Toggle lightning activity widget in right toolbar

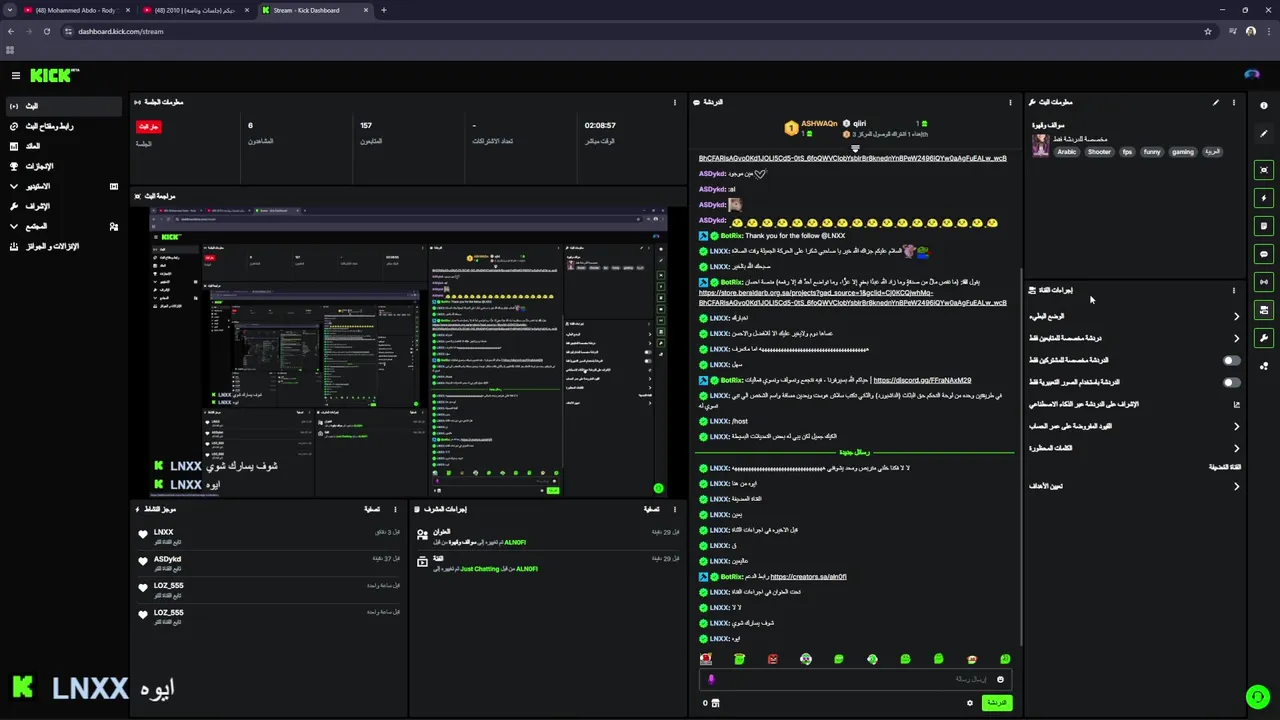(x=1264, y=198)
